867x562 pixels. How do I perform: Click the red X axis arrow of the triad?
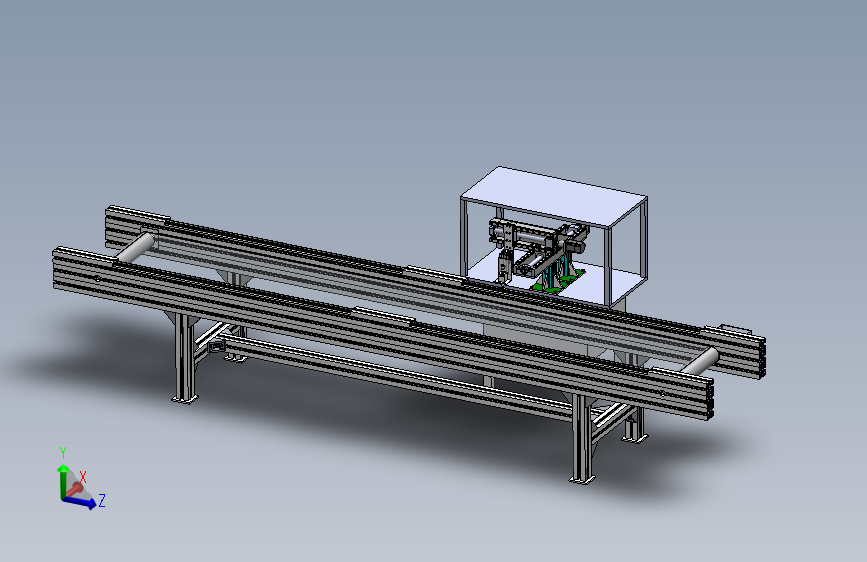click(x=75, y=489)
